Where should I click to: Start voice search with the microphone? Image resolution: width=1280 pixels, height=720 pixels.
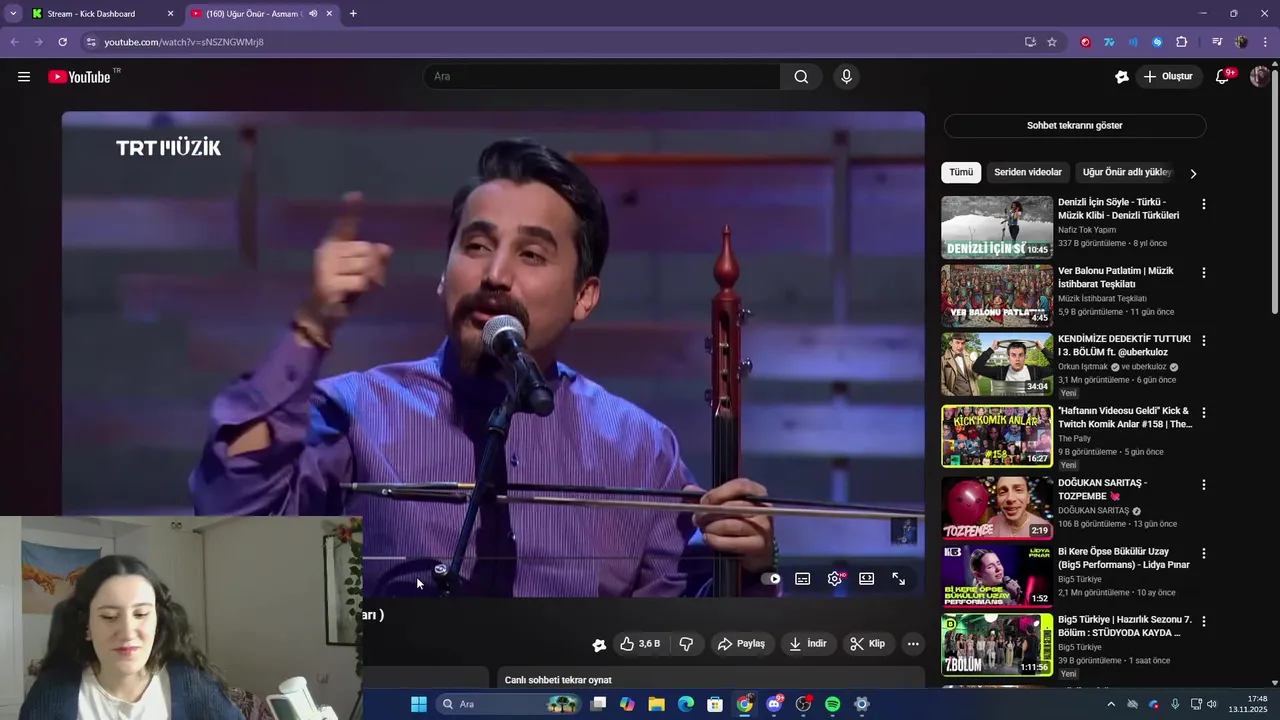point(847,77)
